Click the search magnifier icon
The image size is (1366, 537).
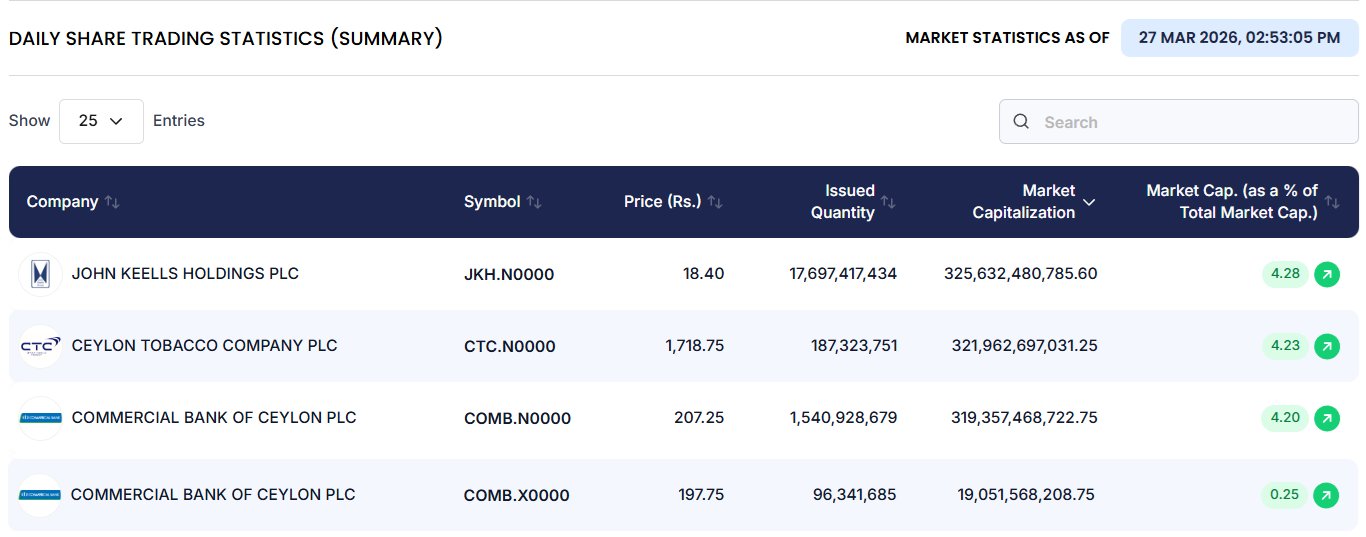point(1021,122)
